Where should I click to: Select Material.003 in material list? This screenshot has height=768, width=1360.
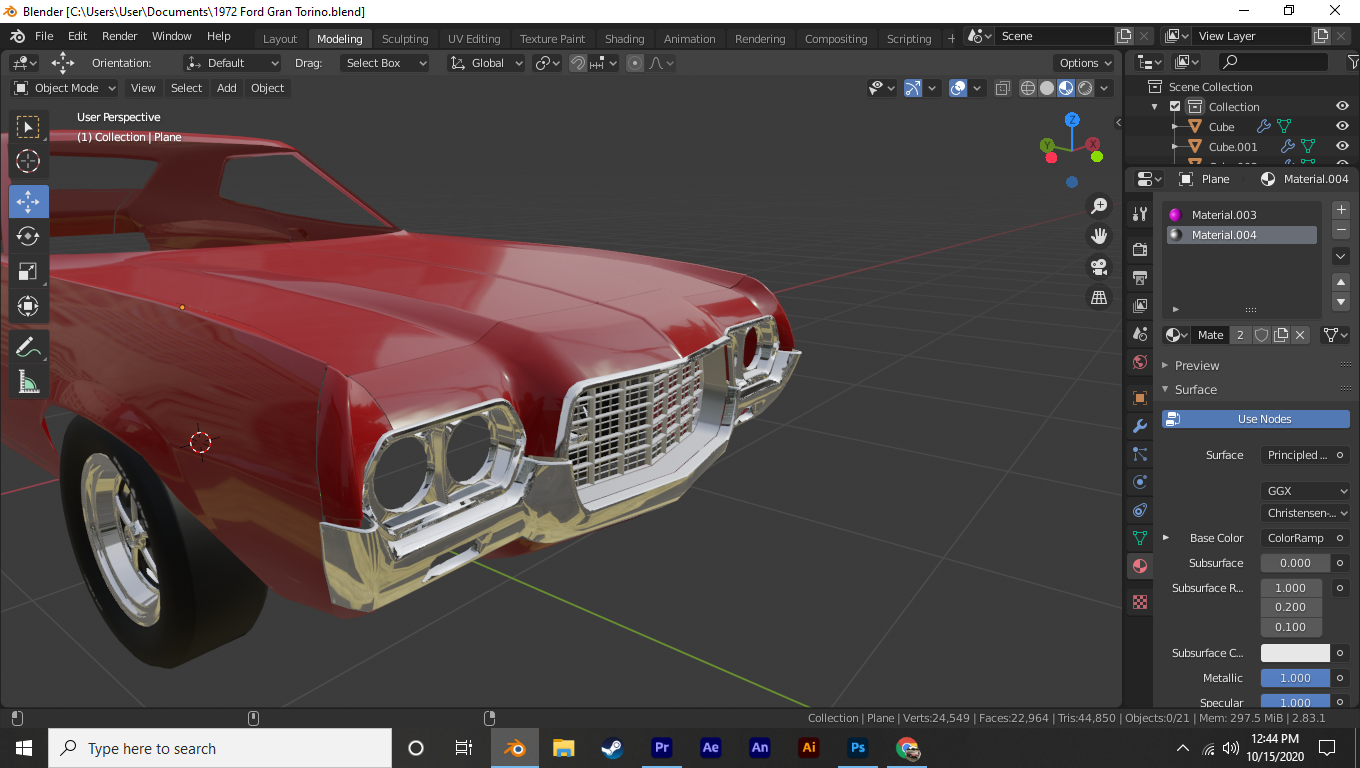tap(1240, 215)
